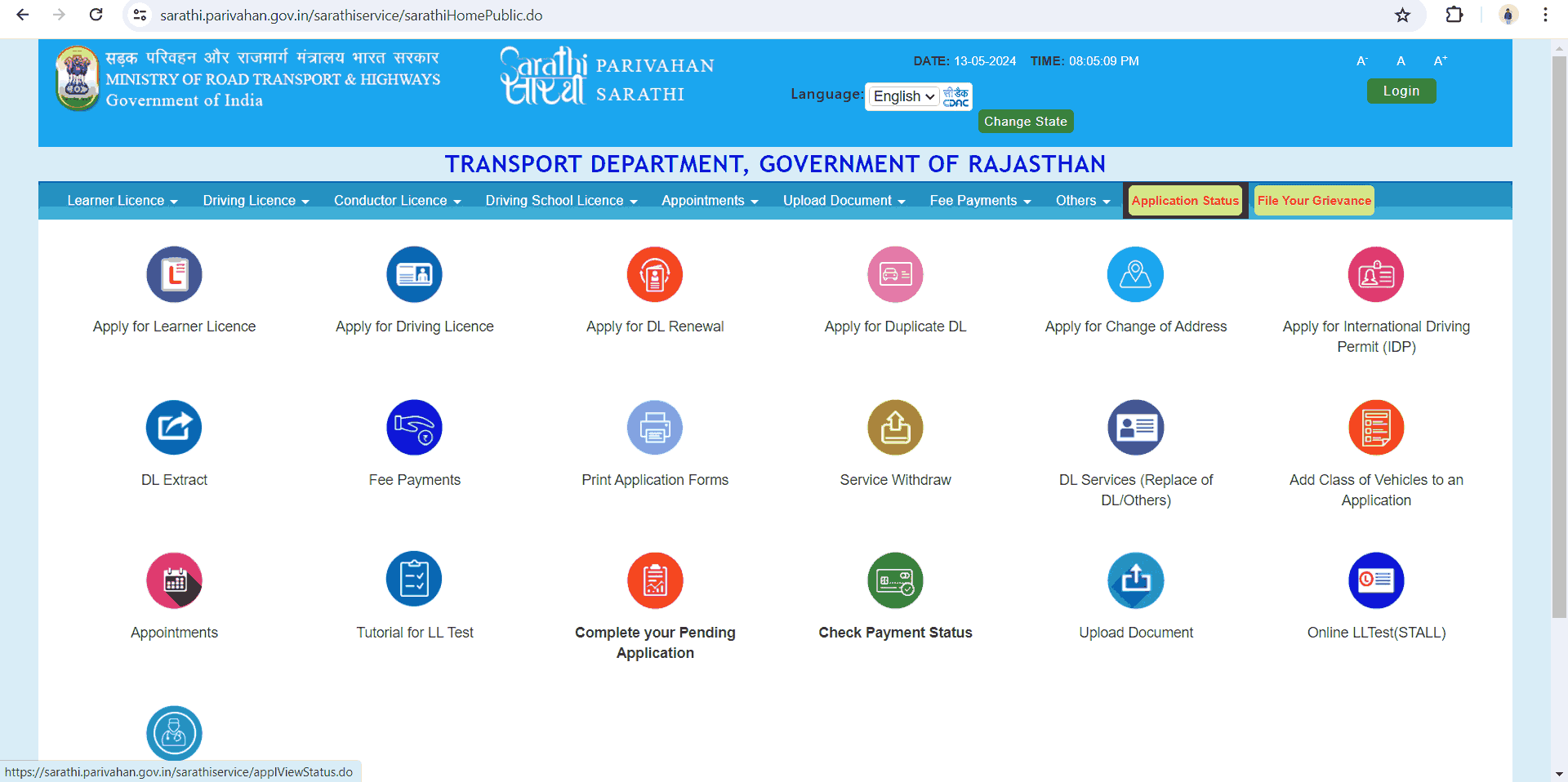The width and height of the screenshot is (1568, 782).
Task: Open the Chrome three-dot menu
Action: pyautogui.click(x=1545, y=15)
